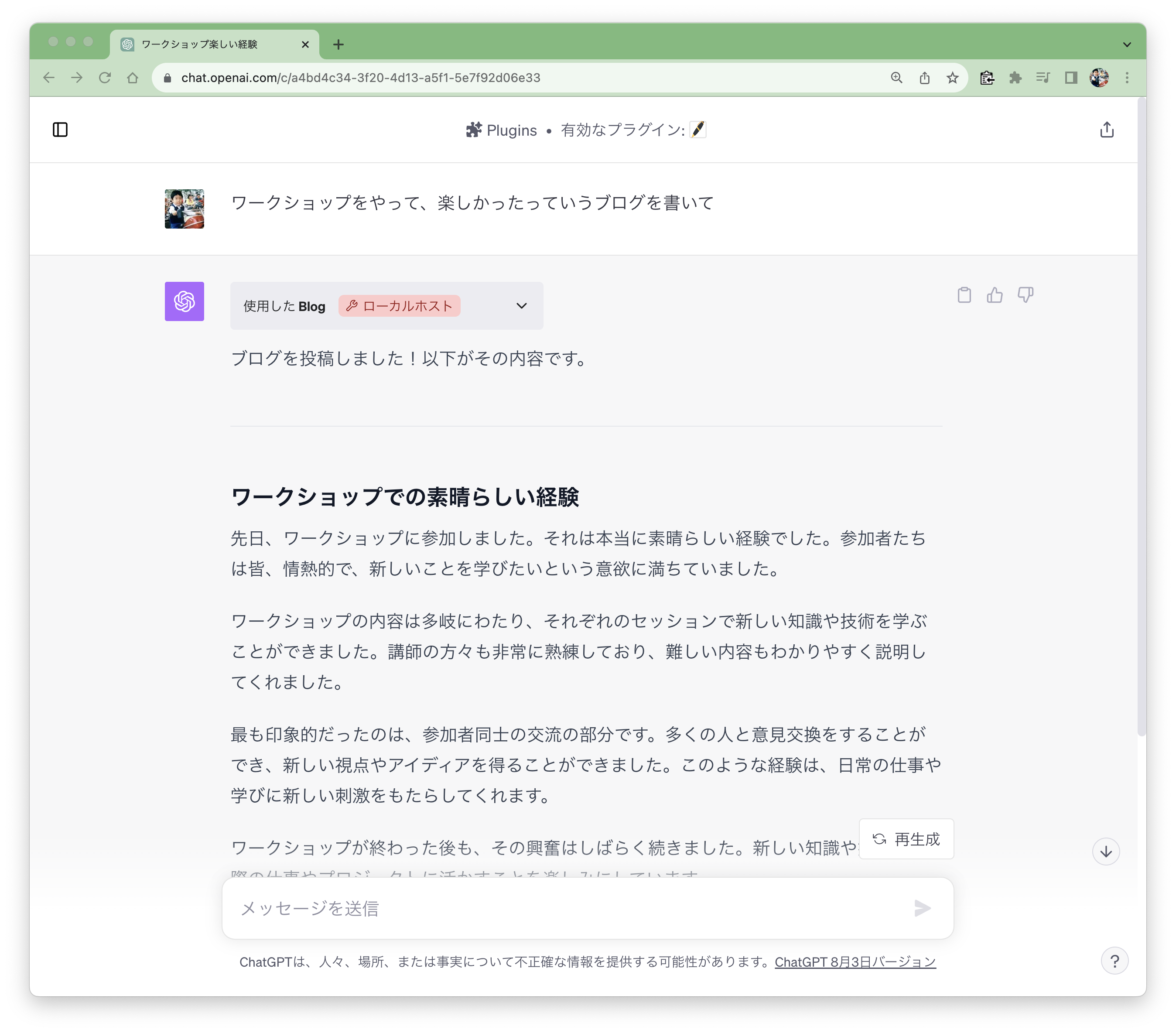Open the browser extensions puzzle icon
The width and height of the screenshot is (1176, 1033).
point(1015,78)
